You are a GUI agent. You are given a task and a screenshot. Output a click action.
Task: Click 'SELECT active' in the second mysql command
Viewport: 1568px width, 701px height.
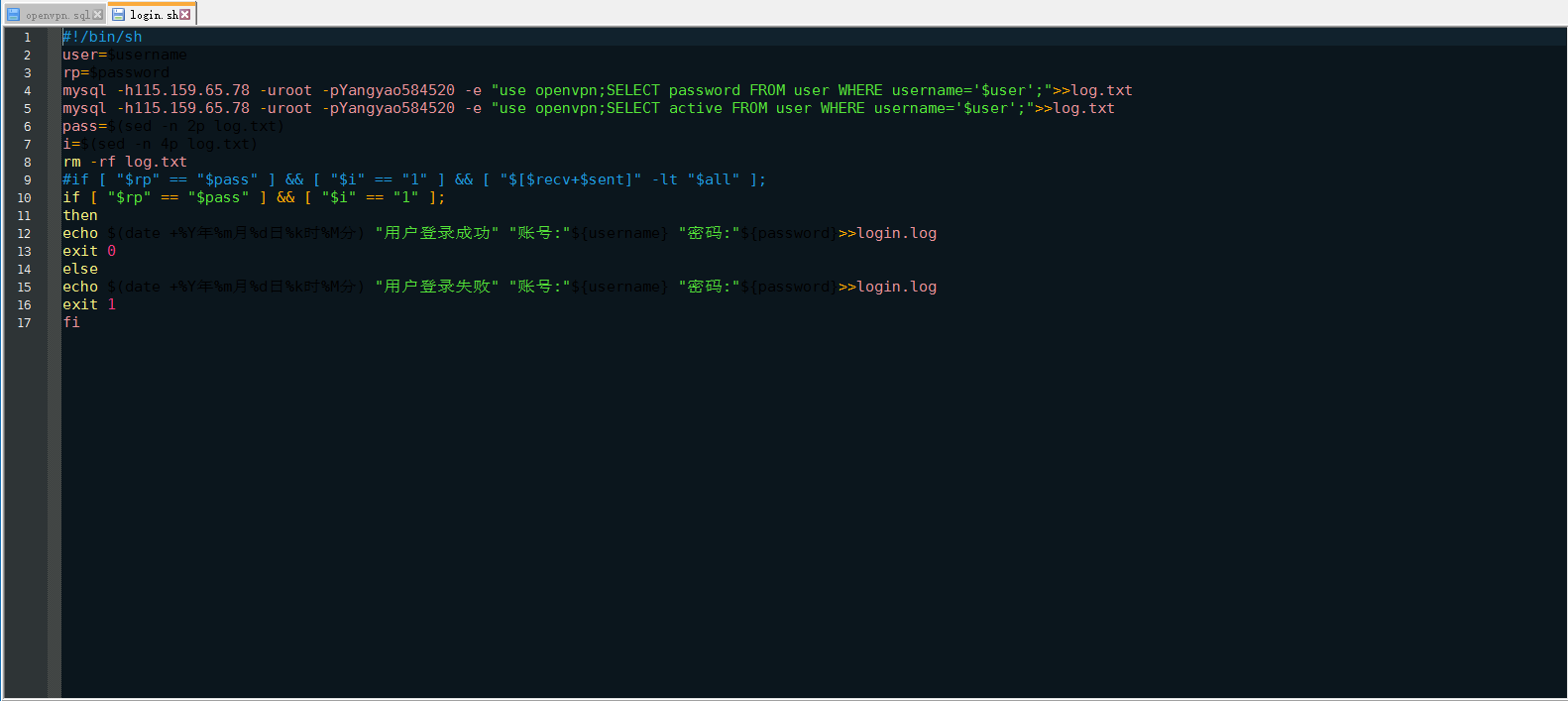pos(664,109)
